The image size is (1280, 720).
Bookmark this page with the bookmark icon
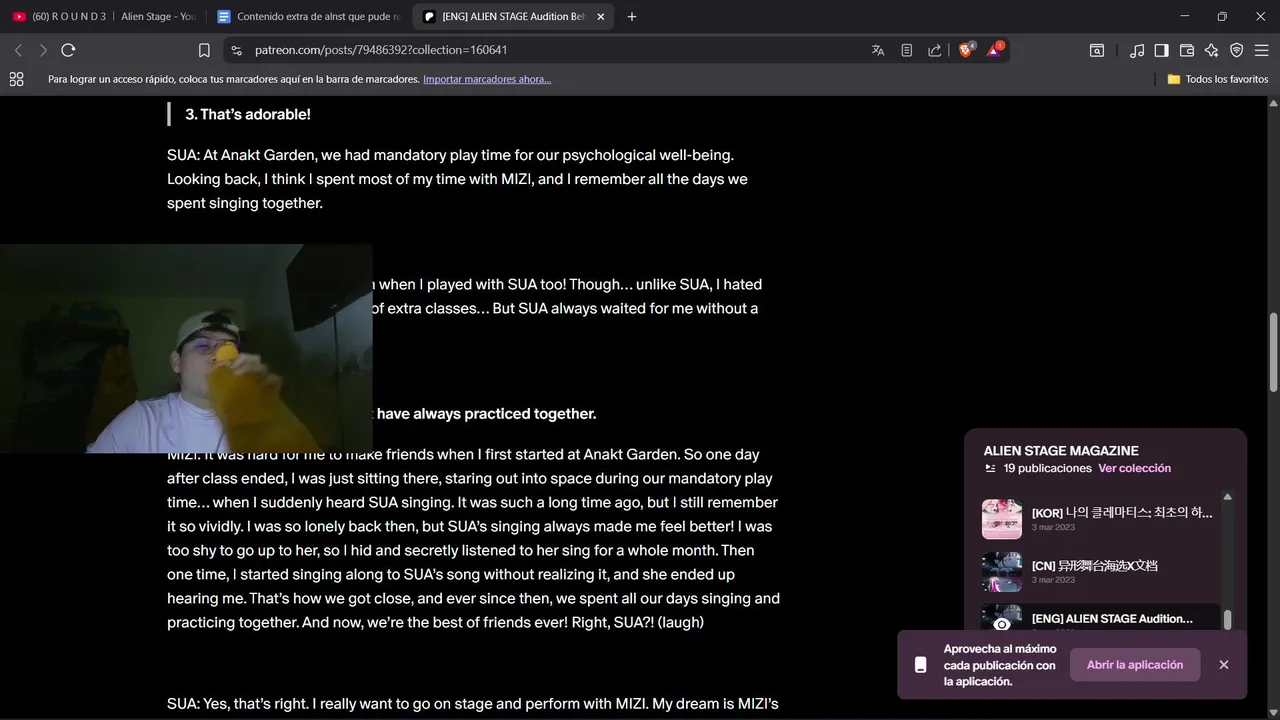coord(204,50)
